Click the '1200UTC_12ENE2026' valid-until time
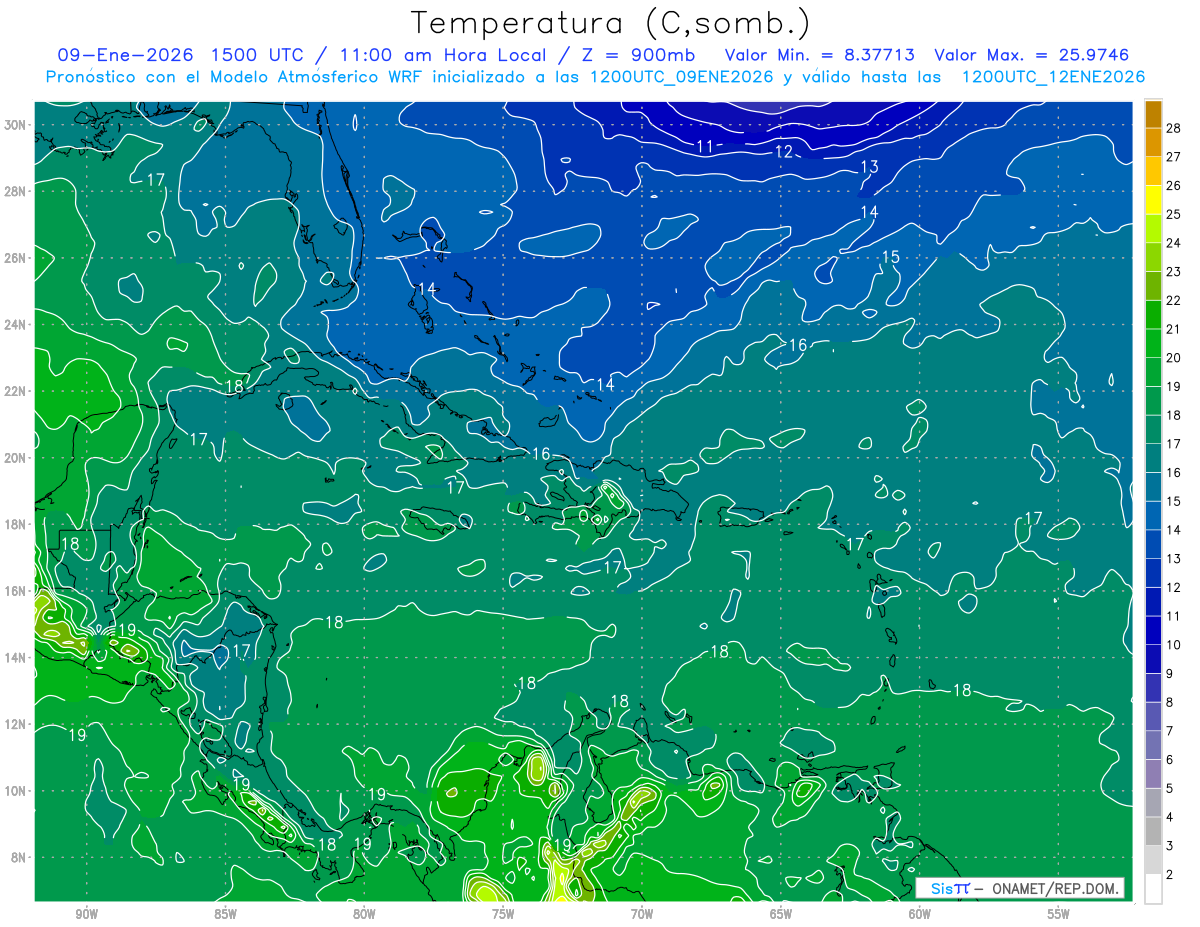1200x927 pixels. tap(1053, 77)
